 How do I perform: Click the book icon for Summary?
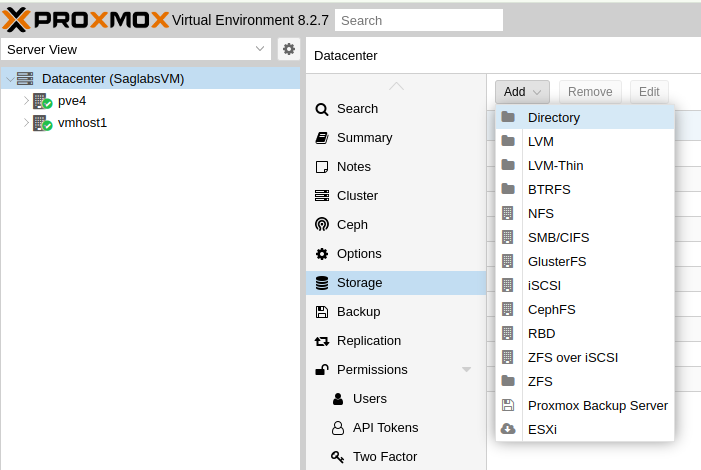point(322,138)
